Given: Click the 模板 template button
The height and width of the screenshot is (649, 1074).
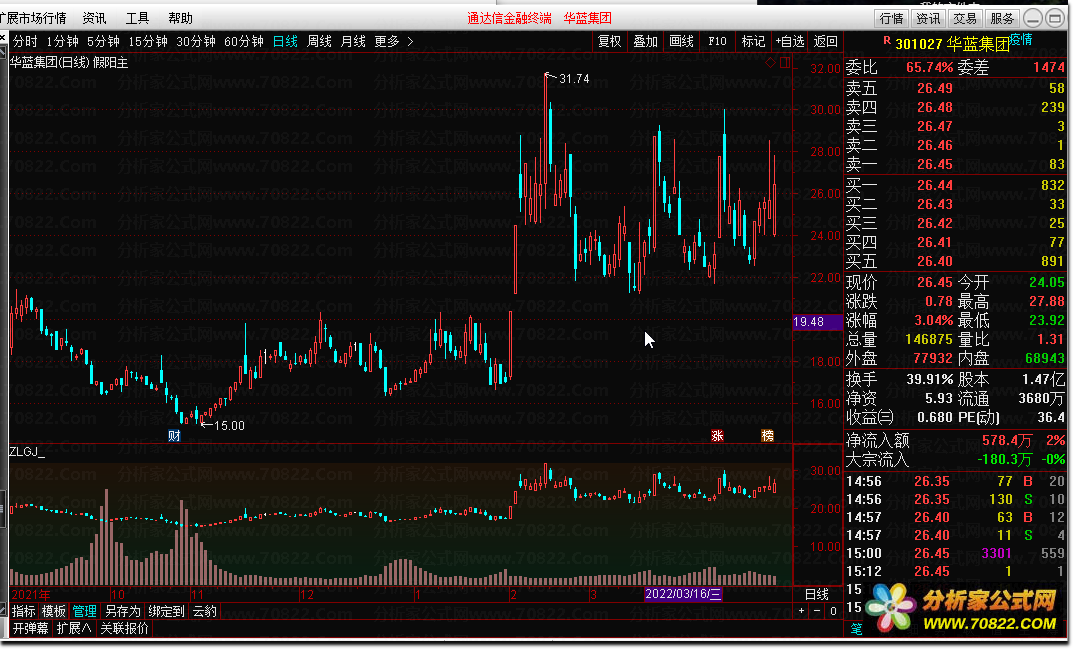Looking at the screenshot, I should pyautogui.click(x=53, y=611).
